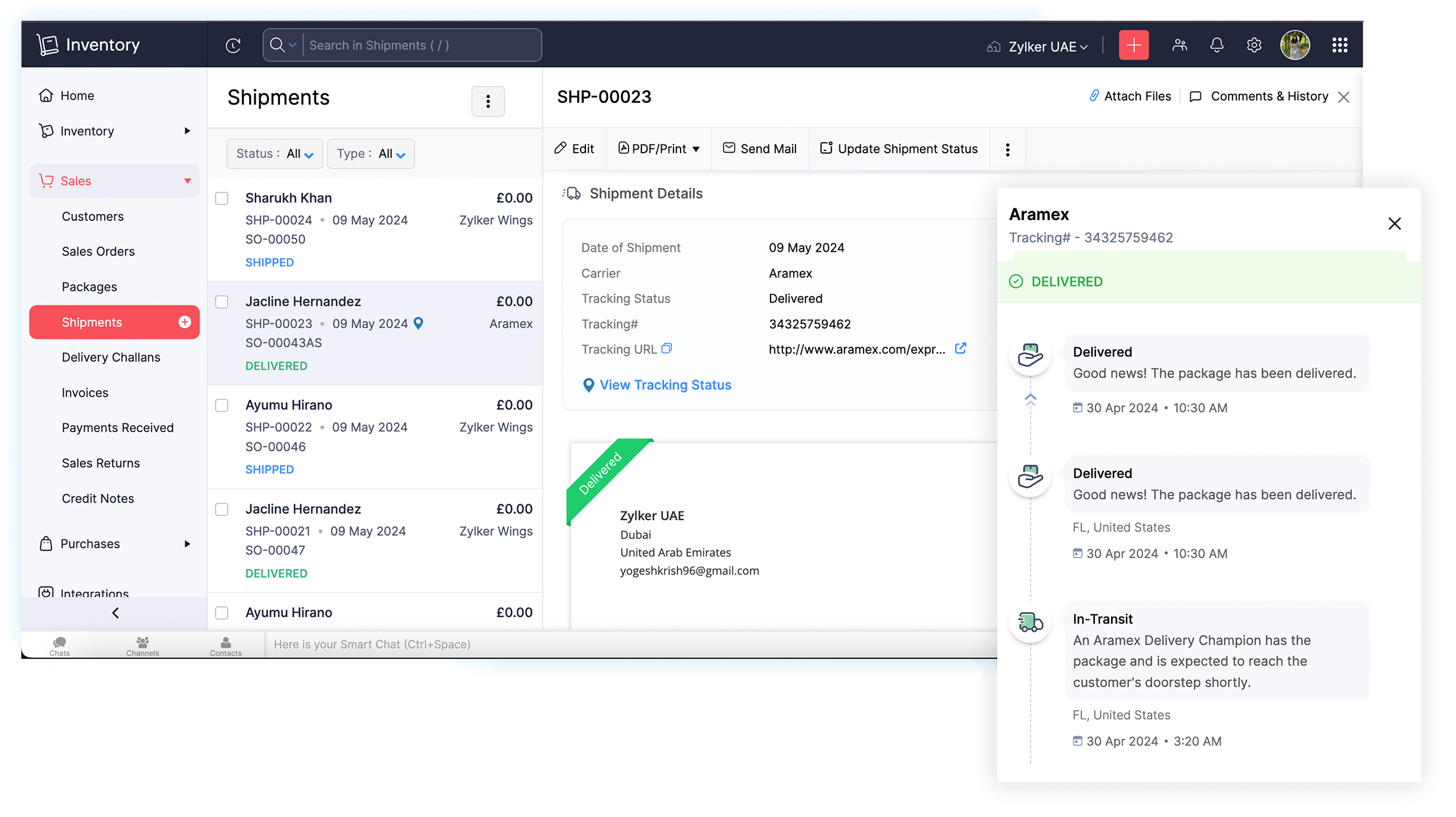The width and height of the screenshot is (1456, 817).
Task: Click the red plus icon to create new record
Action: [1133, 44]
